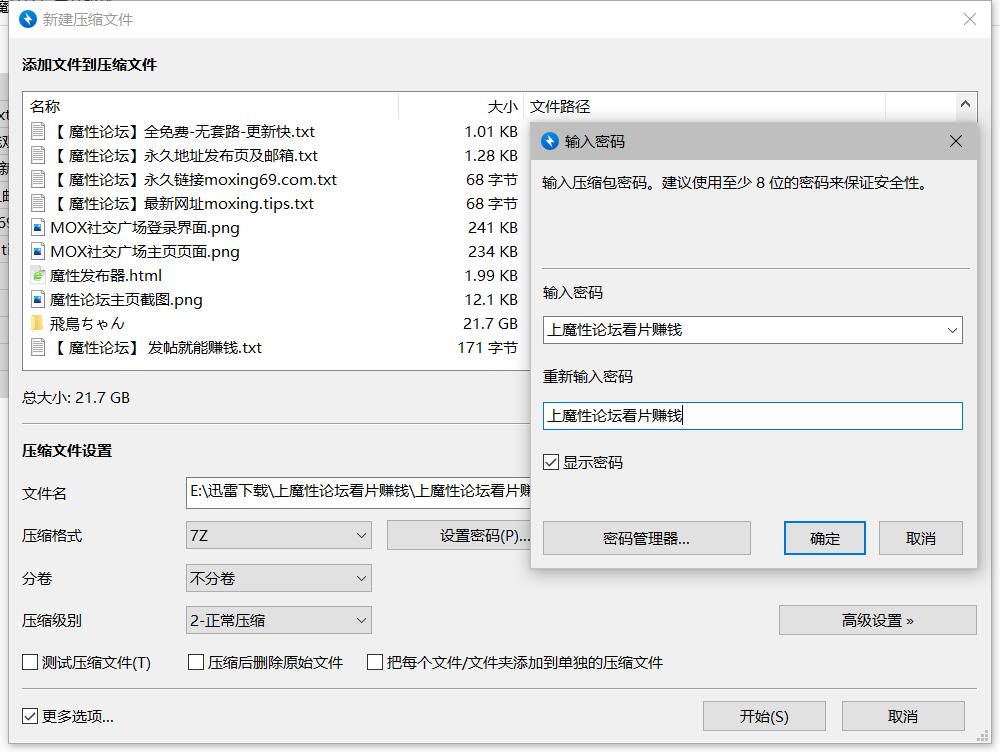This screenshot has width=1000, height=752.
Task: Click the file list scroll-up arrow
Action: [x=966, y=104]
